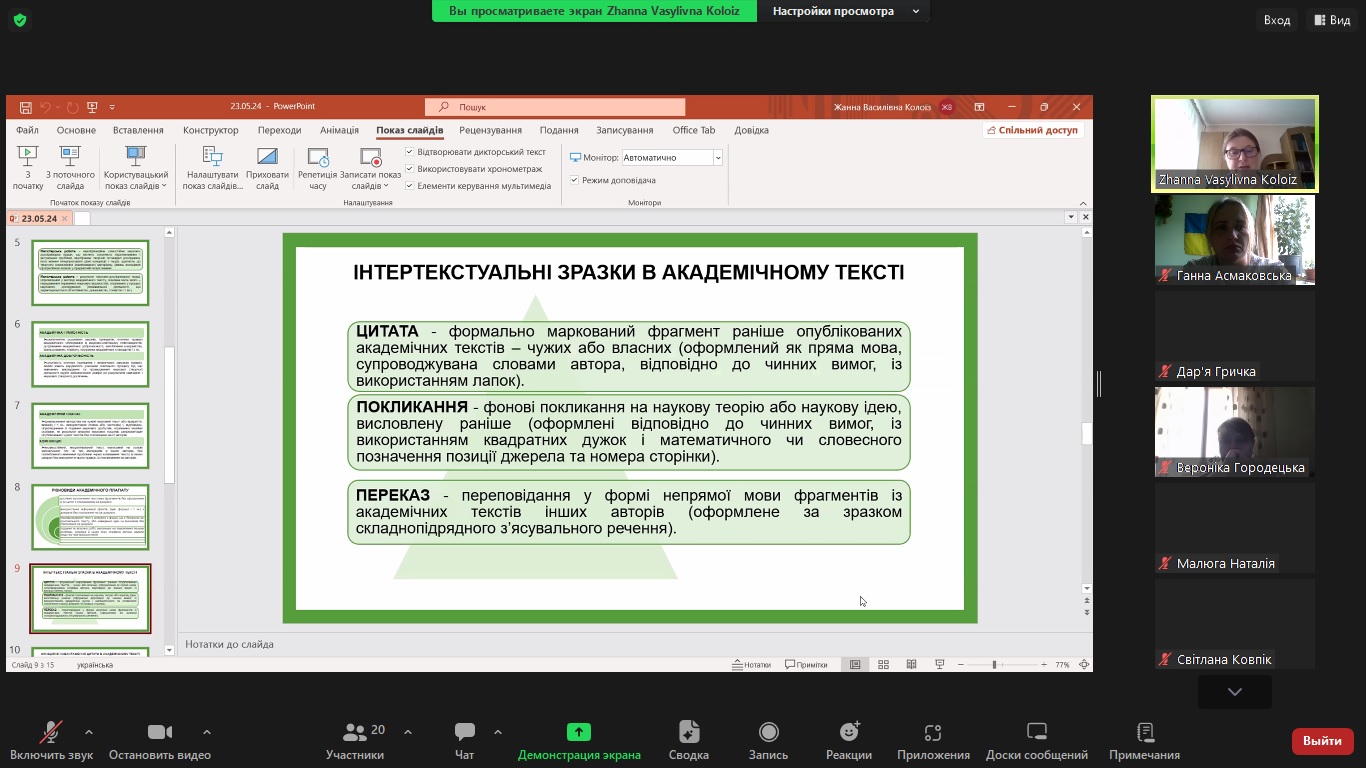
Task: Click the PowerPoint search box 'Пошук'
Action: coord(556,107)
